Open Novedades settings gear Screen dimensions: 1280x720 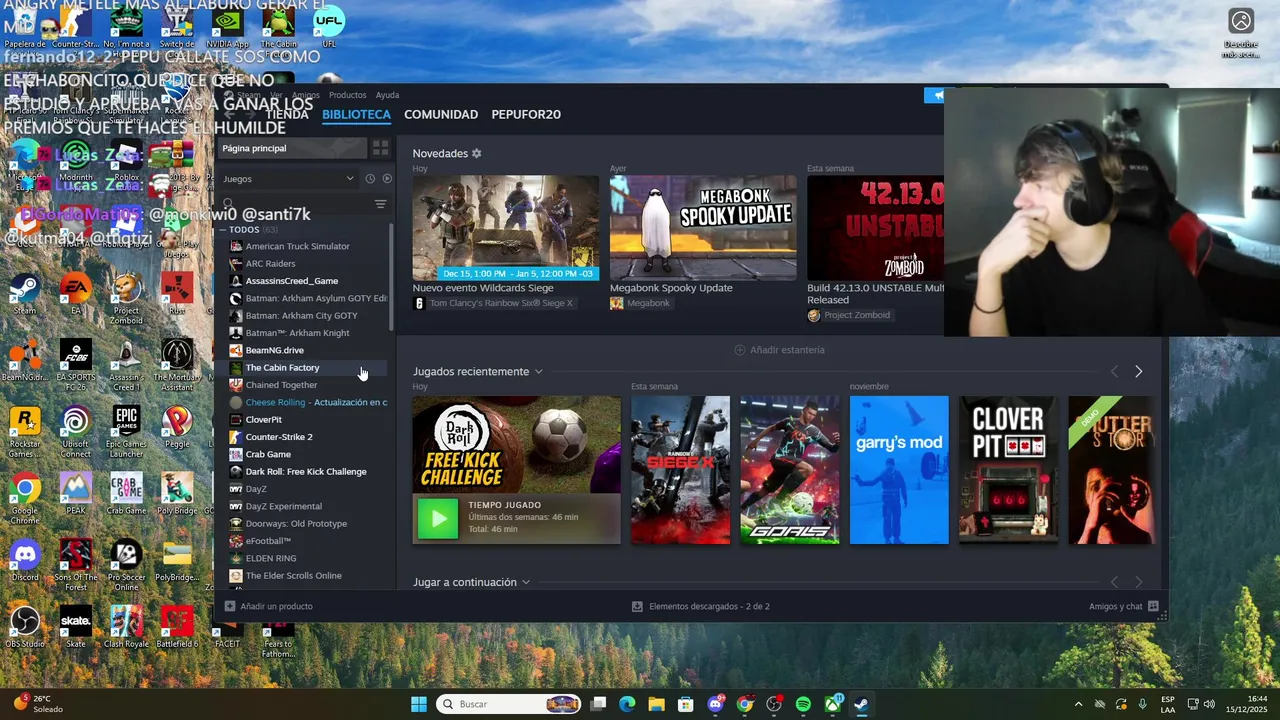pyautogui.click(x=477, y=154)
